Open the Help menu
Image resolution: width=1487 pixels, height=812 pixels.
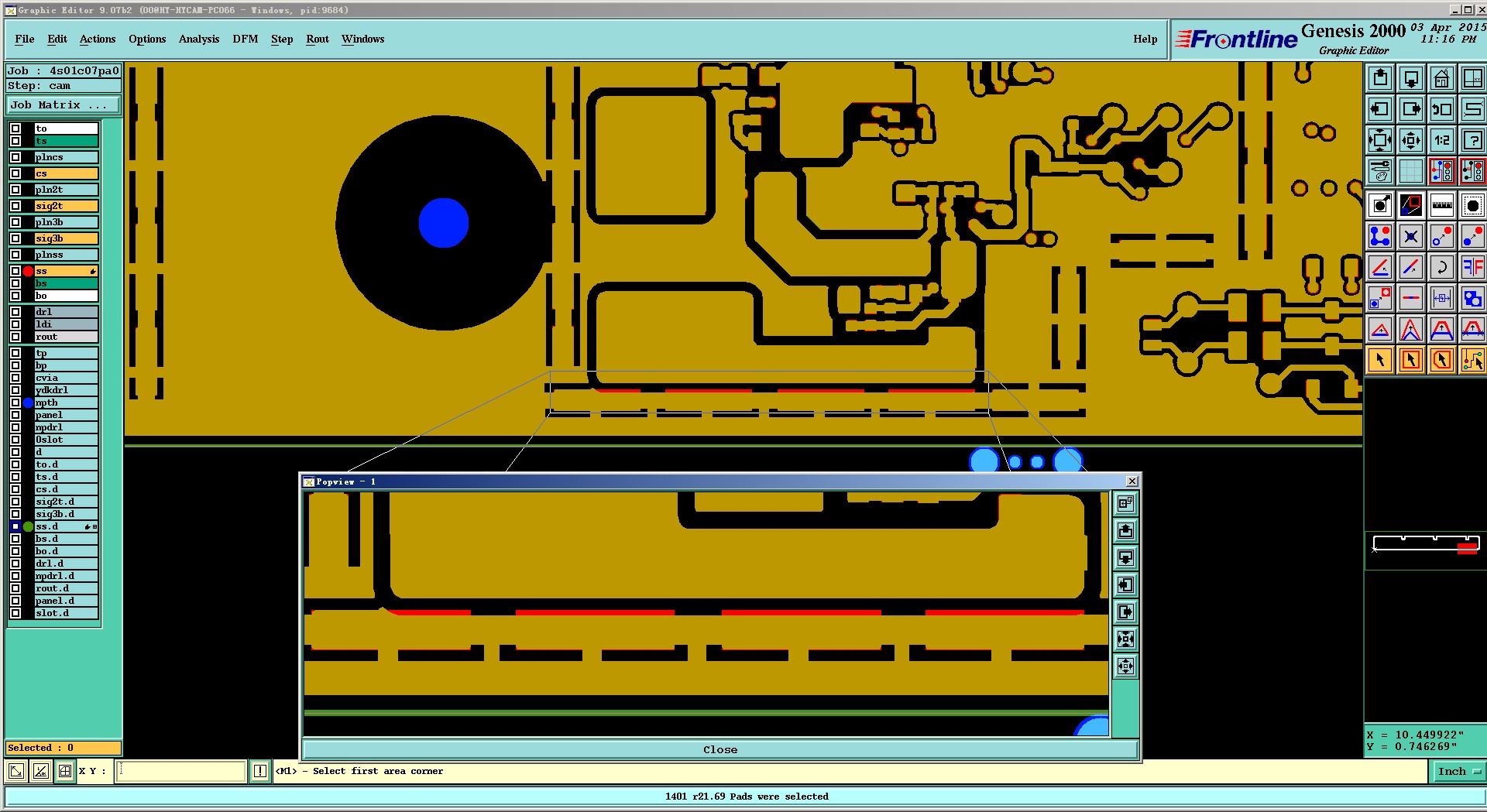tap(1145, 39)
